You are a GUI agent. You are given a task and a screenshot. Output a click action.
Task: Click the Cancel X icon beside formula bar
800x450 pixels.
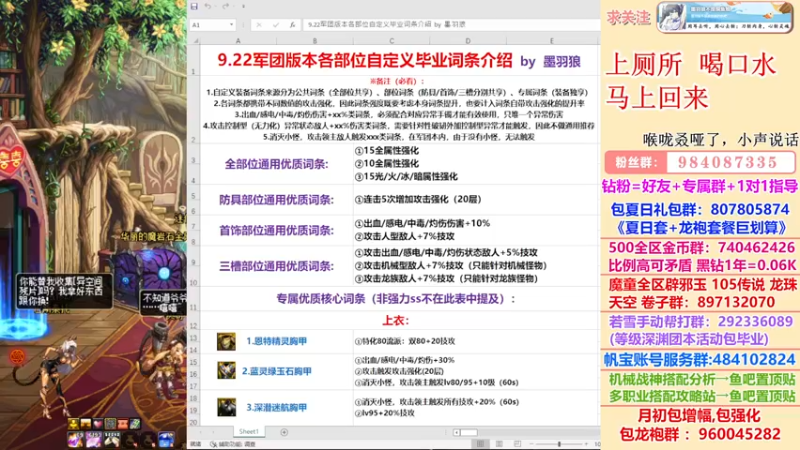coord(259,24)
